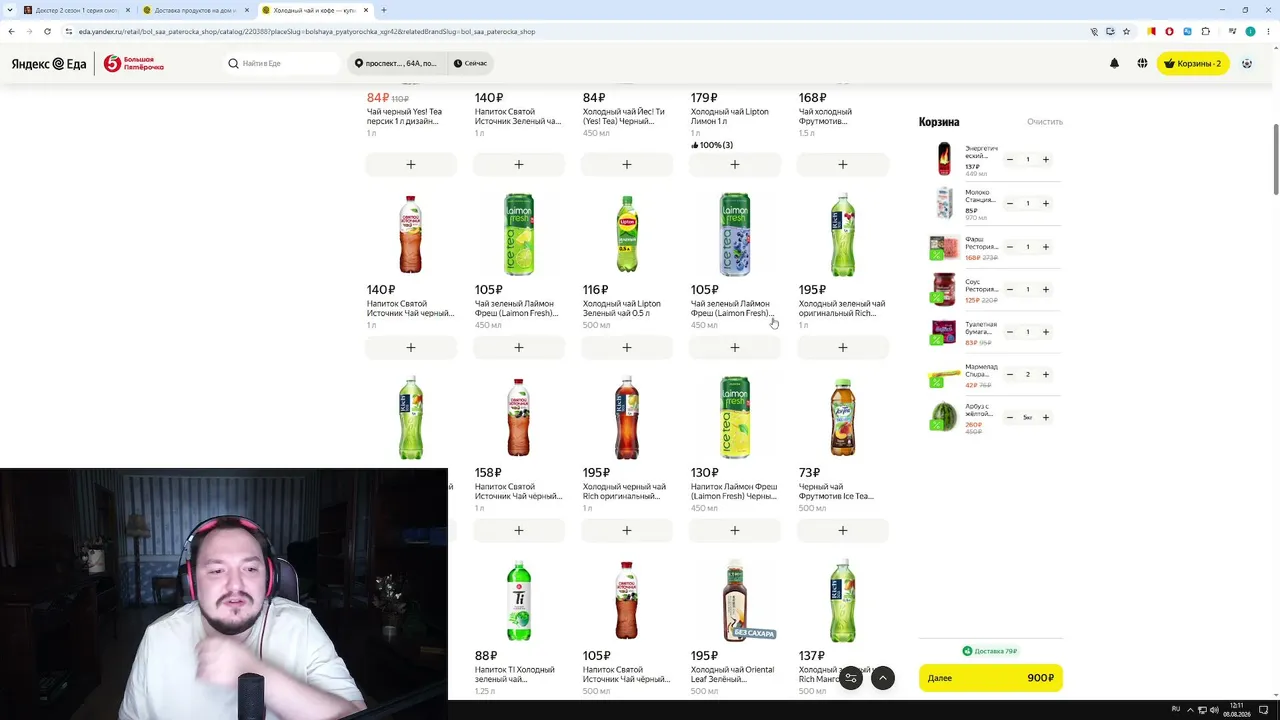The height and width of the screenshot is (720, 1280).
Task: Decrease the Молоко quantity in the cart
Action: coord(1010,203)
